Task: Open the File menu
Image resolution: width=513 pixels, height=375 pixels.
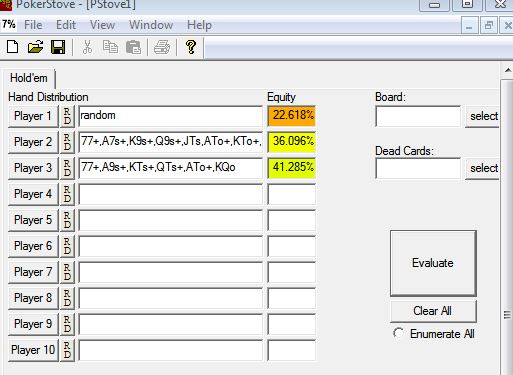Action: point(33,25)
